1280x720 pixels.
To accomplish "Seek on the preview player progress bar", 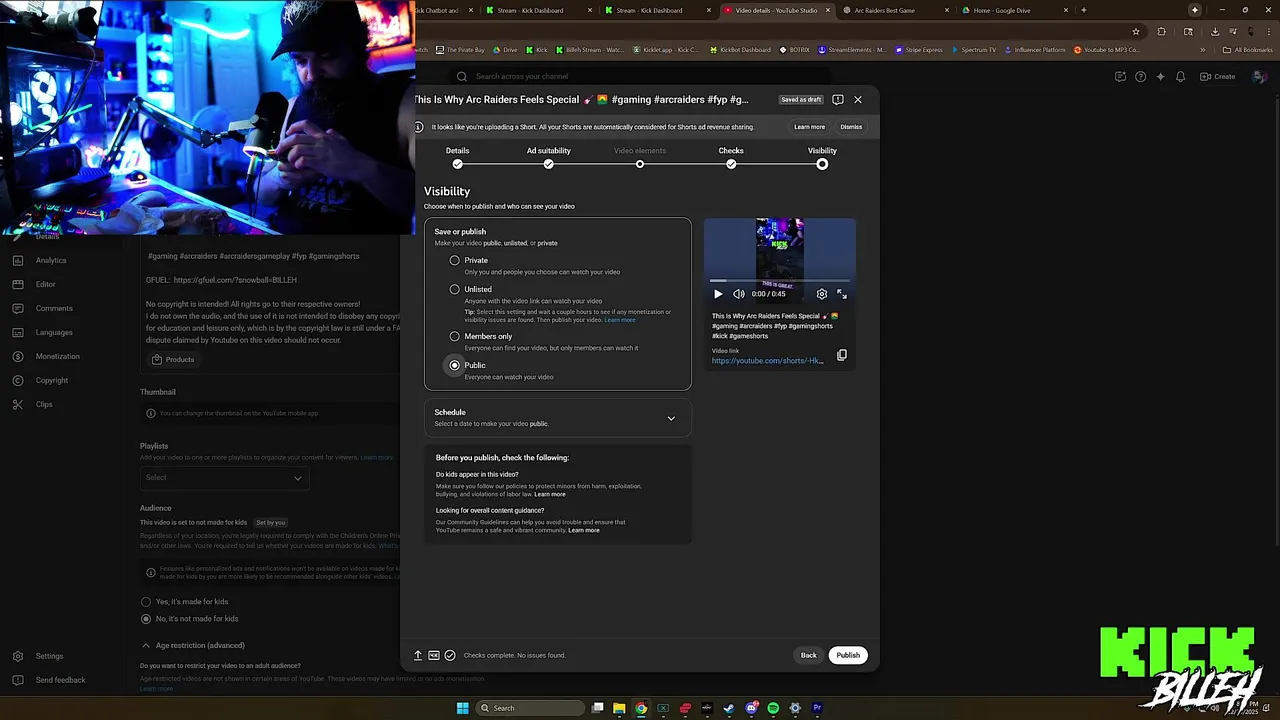I will (x=780, y=281).
